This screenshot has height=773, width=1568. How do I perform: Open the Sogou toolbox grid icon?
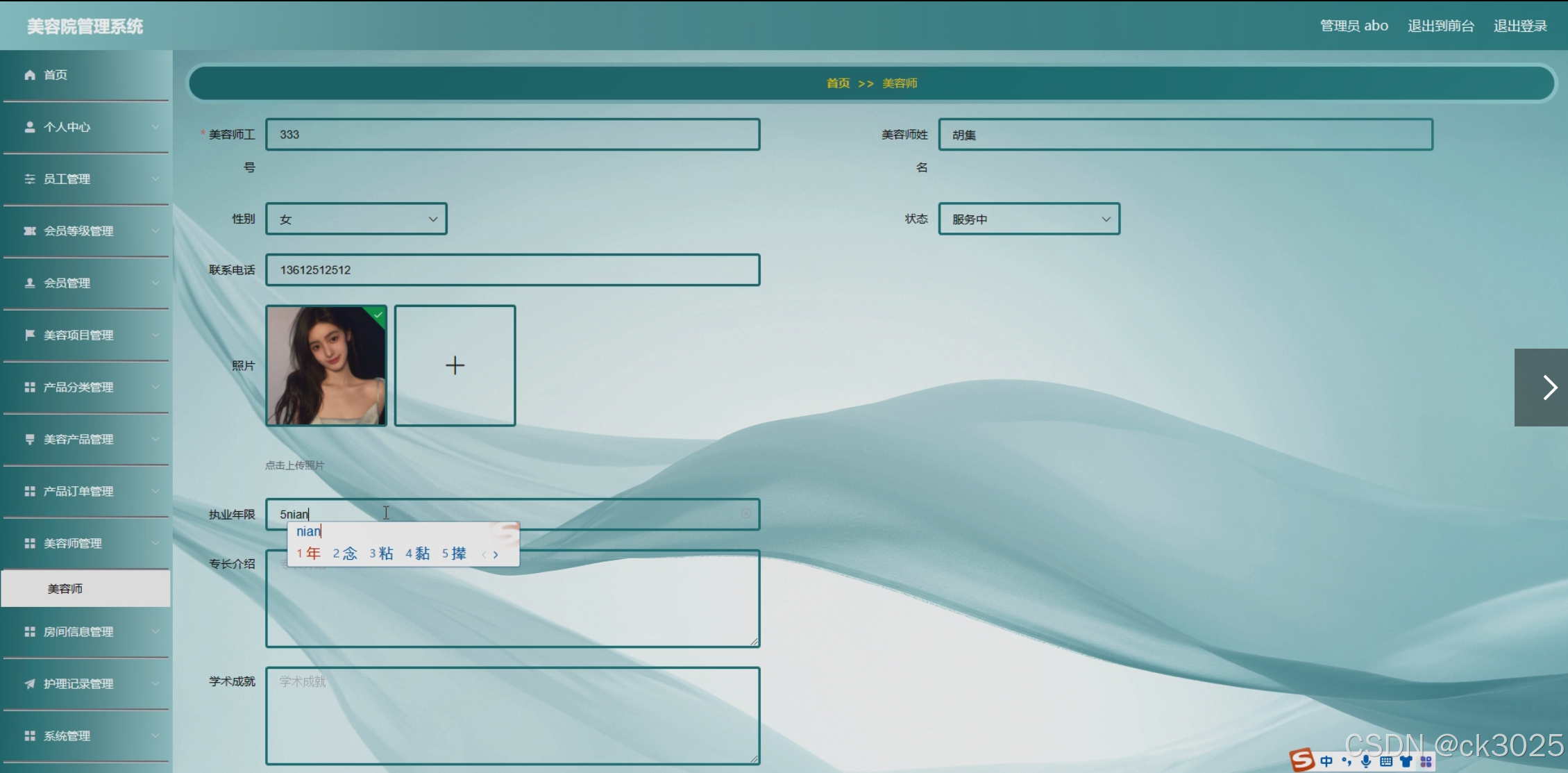1426,761
